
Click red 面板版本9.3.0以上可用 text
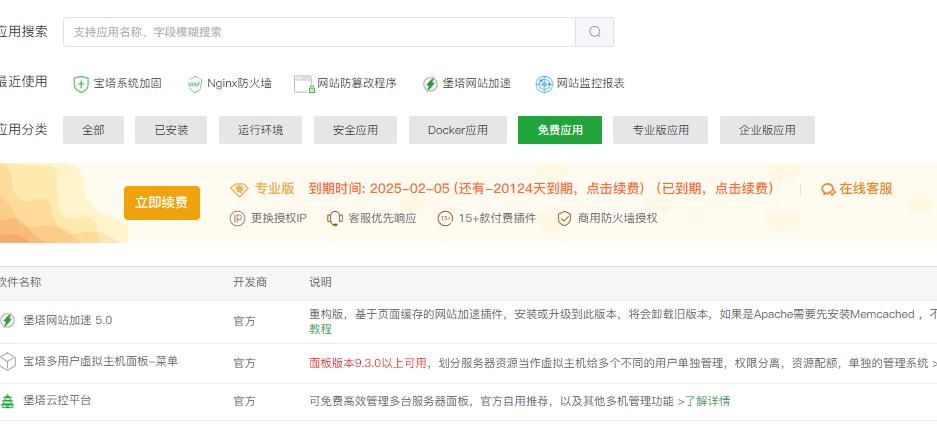click(368, 363)
